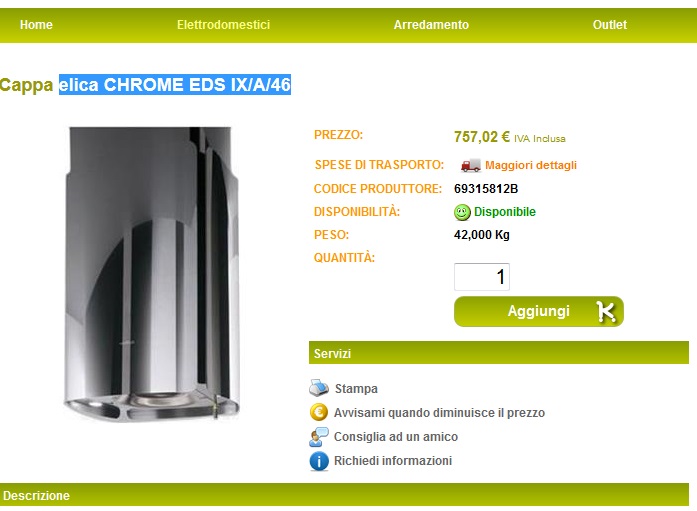The image size is (697, 511).
Task: Click the blue information icon
Action: 319,461
